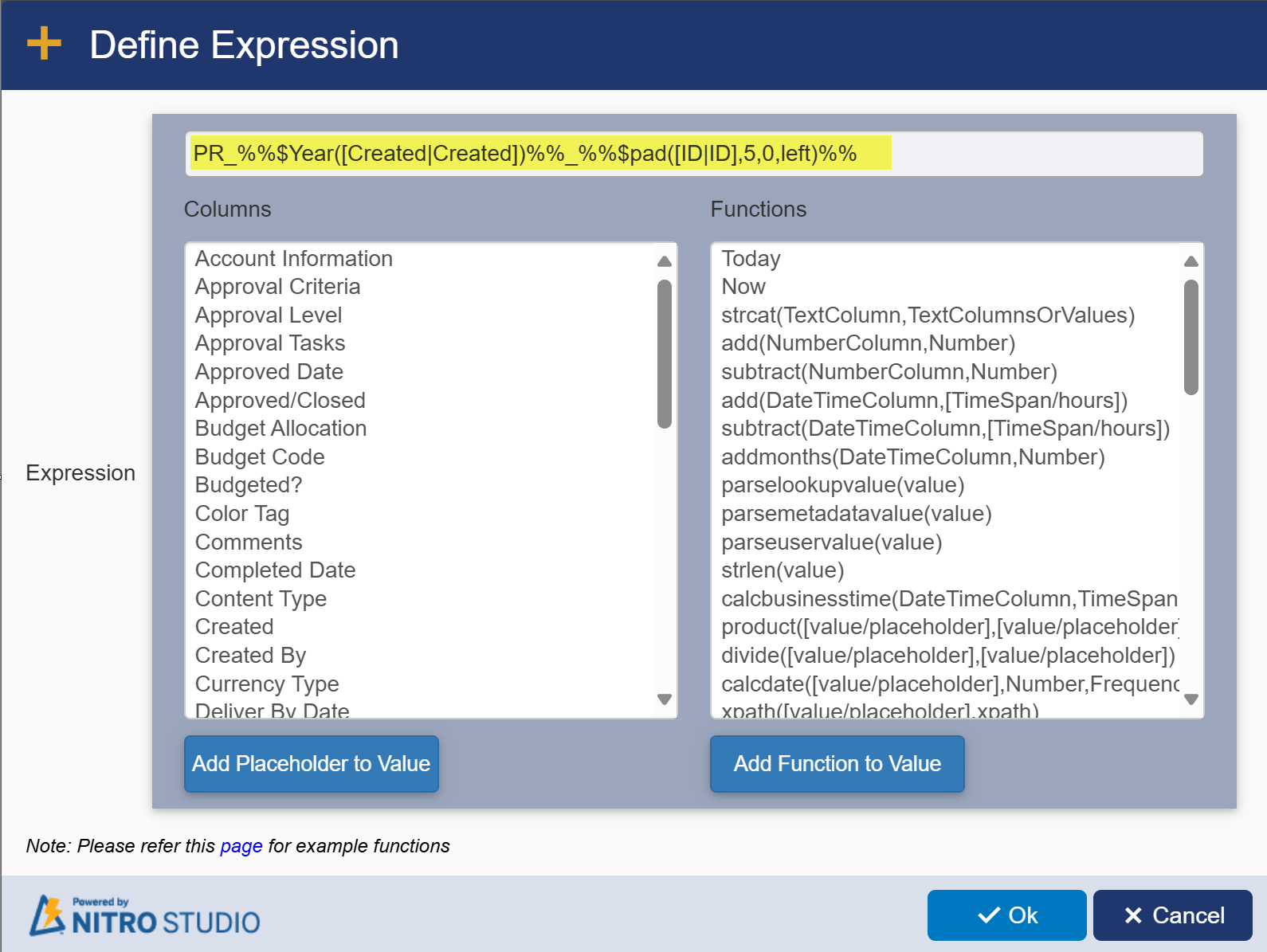This screenshot has width=1267, height=952.
Task: Click the Nitro Studio logo
Action: 145,915
